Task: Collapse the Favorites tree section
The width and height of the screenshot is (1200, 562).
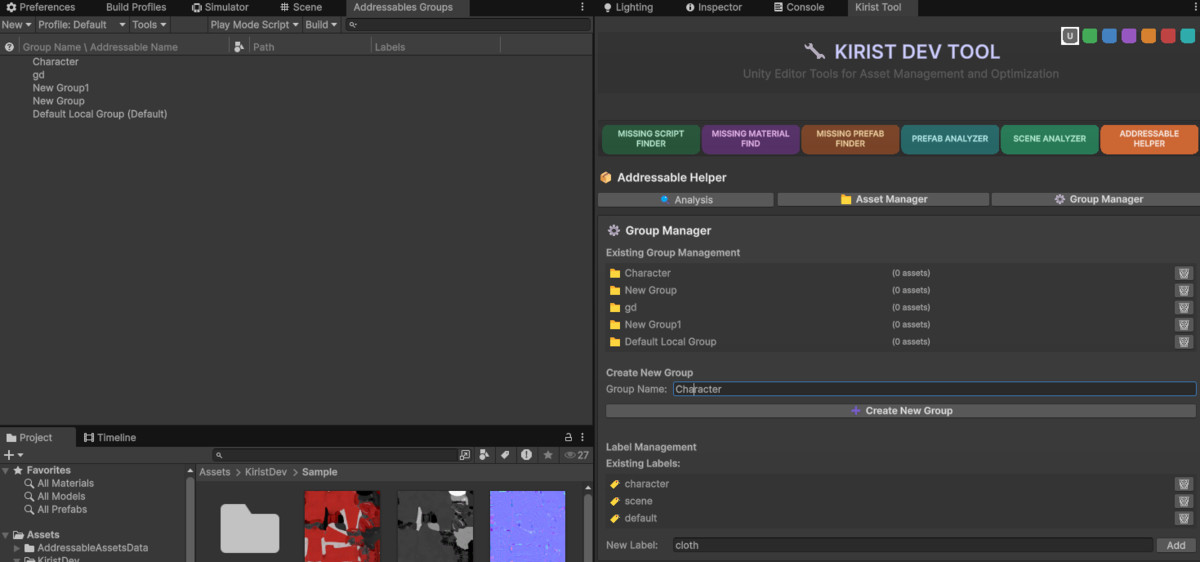Action: pyautogui.click(x=6, y=470)
